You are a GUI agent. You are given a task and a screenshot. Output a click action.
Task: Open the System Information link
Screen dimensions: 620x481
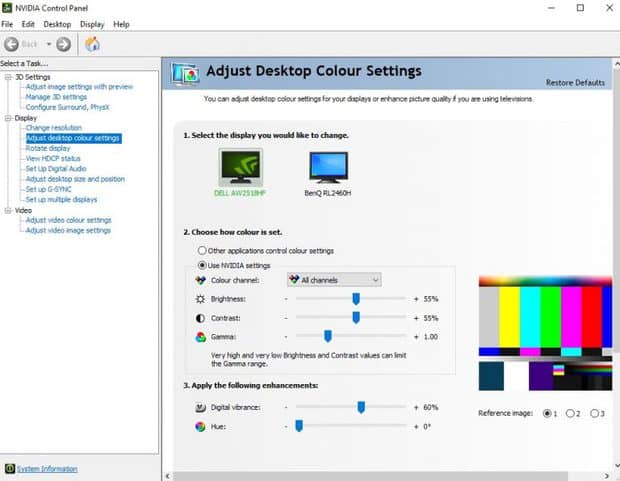[x=46, y=469]
